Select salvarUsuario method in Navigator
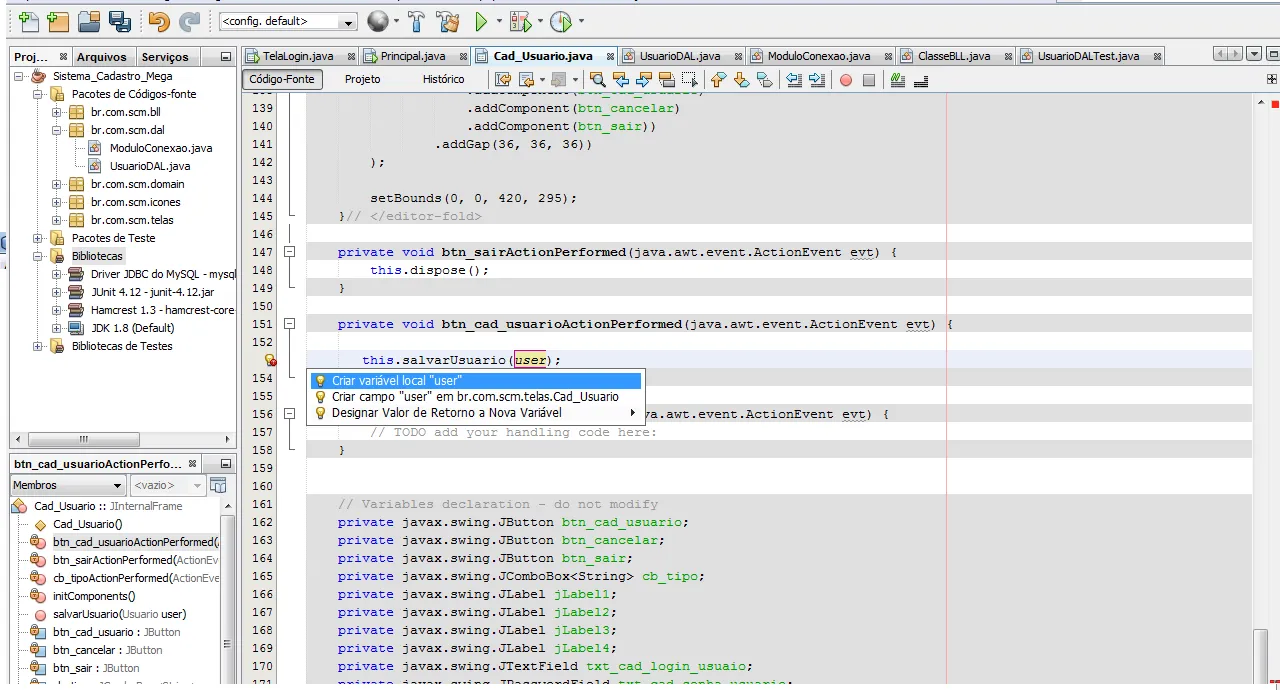 pyautogui.click(x=119, y=614)
